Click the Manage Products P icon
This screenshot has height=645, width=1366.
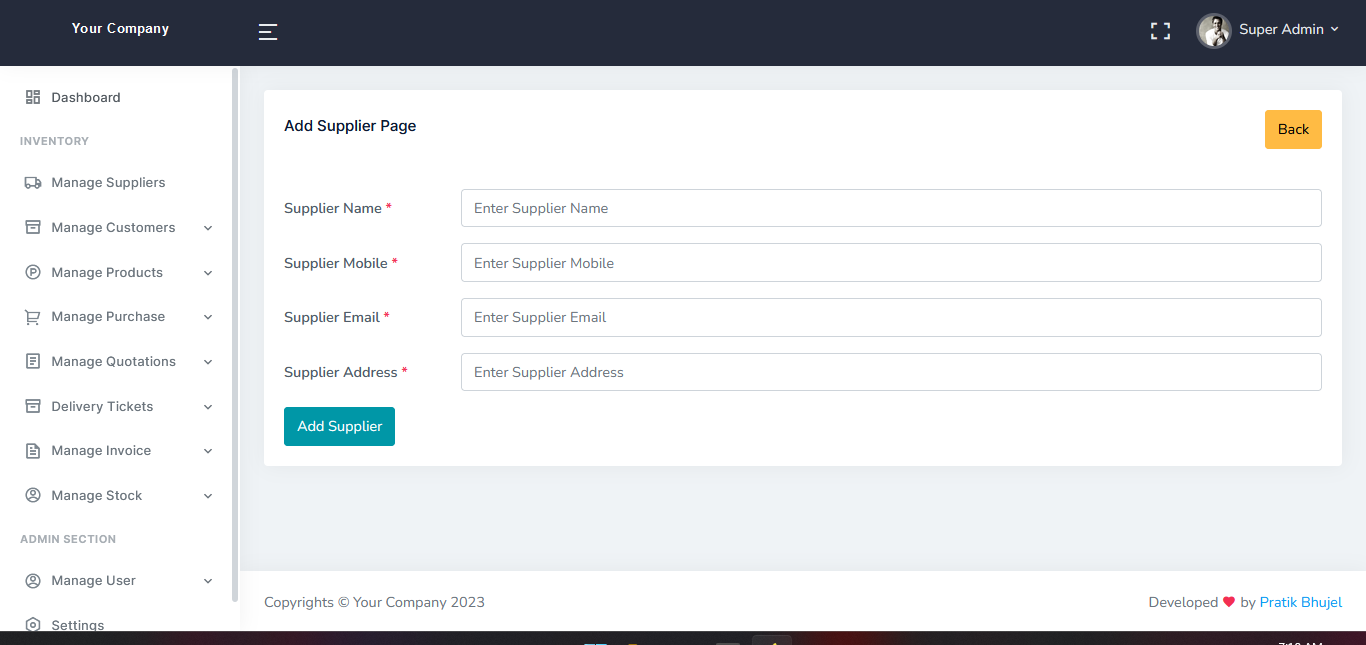point(33,272)
